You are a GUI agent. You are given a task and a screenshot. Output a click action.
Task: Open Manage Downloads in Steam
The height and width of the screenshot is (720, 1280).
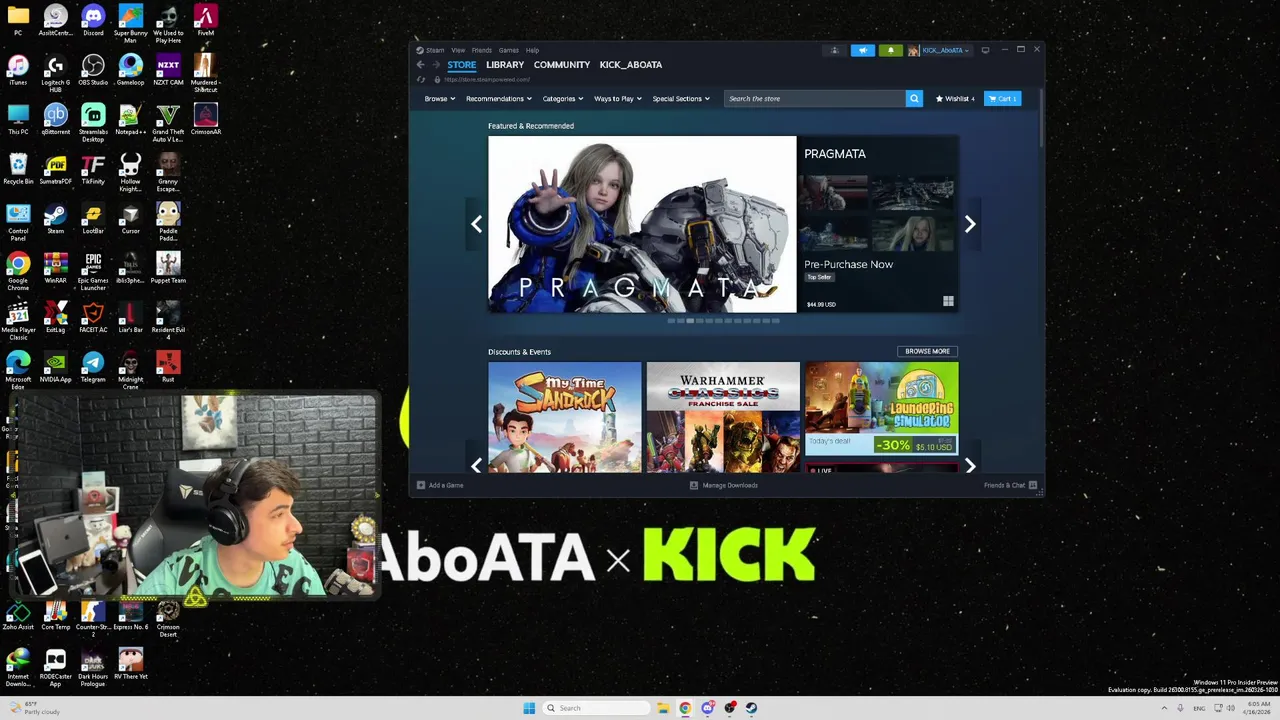pyautogui.click(x=724, y=485)
